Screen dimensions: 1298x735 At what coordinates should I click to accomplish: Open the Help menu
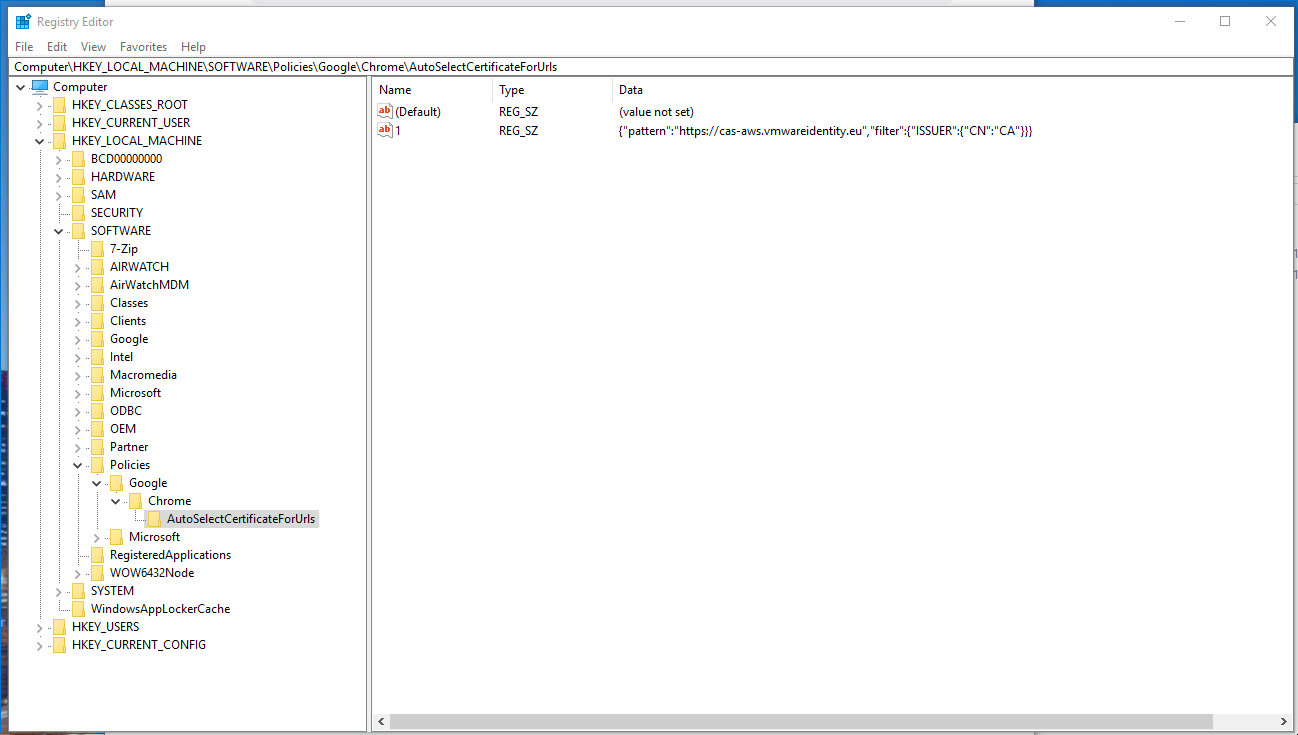click(x=193, y=47)
